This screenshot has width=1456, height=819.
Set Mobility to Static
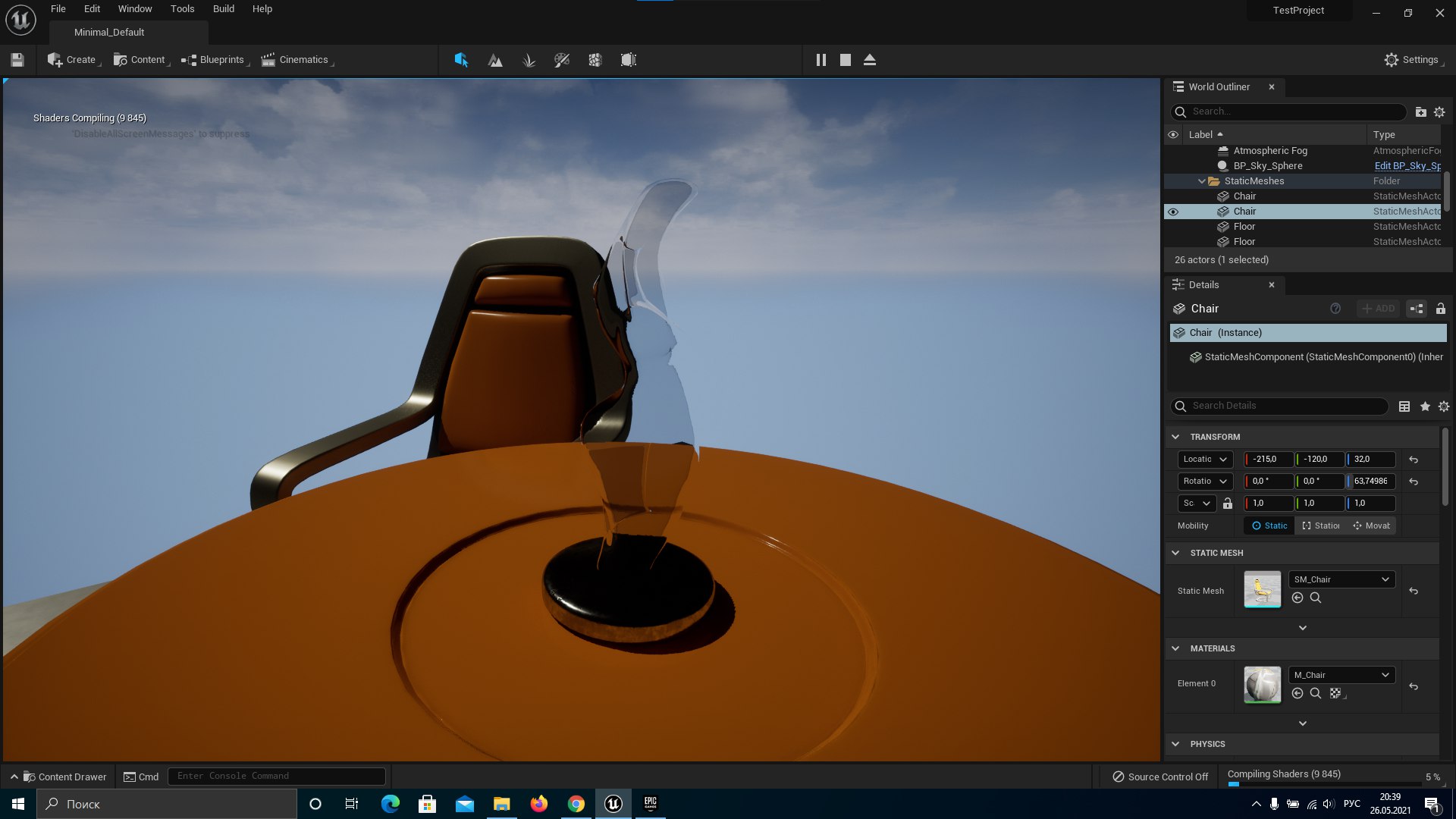coord(1269,526)
